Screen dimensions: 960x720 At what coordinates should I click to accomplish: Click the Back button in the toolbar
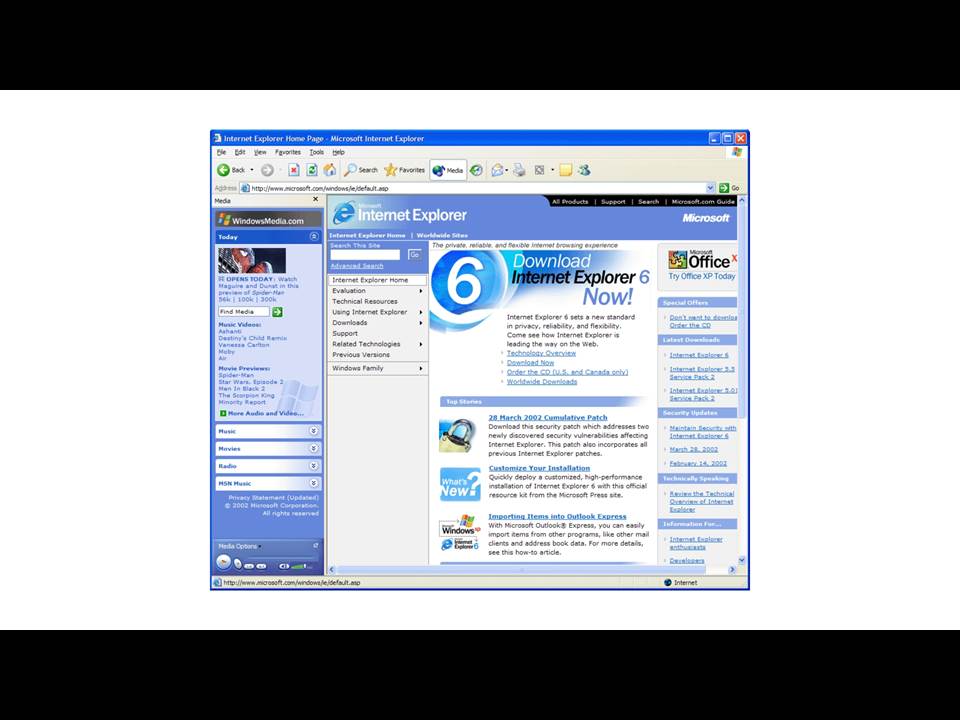click(231, 170)
